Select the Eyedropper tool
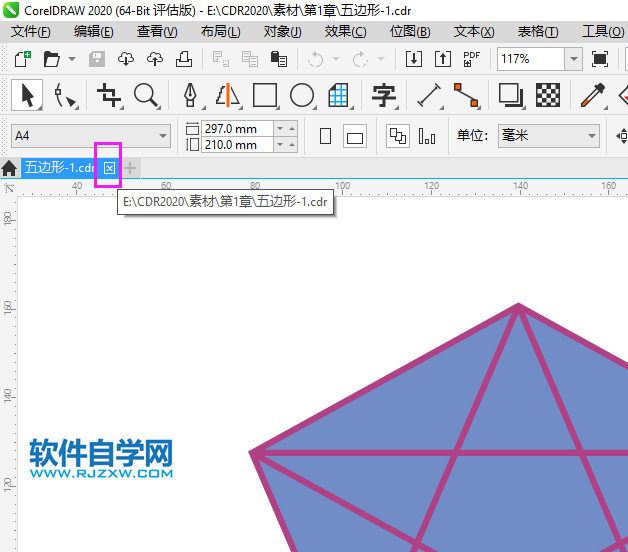 click(593, 95)
